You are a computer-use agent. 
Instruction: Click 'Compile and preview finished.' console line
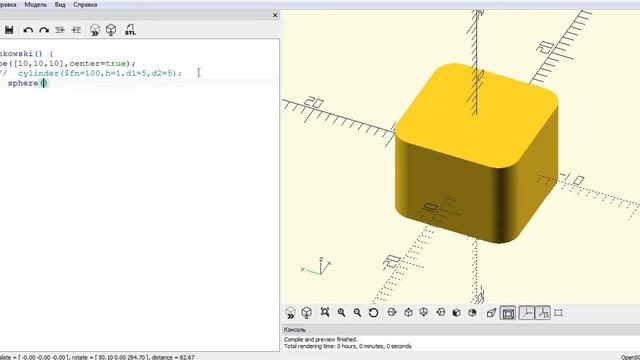320,340
